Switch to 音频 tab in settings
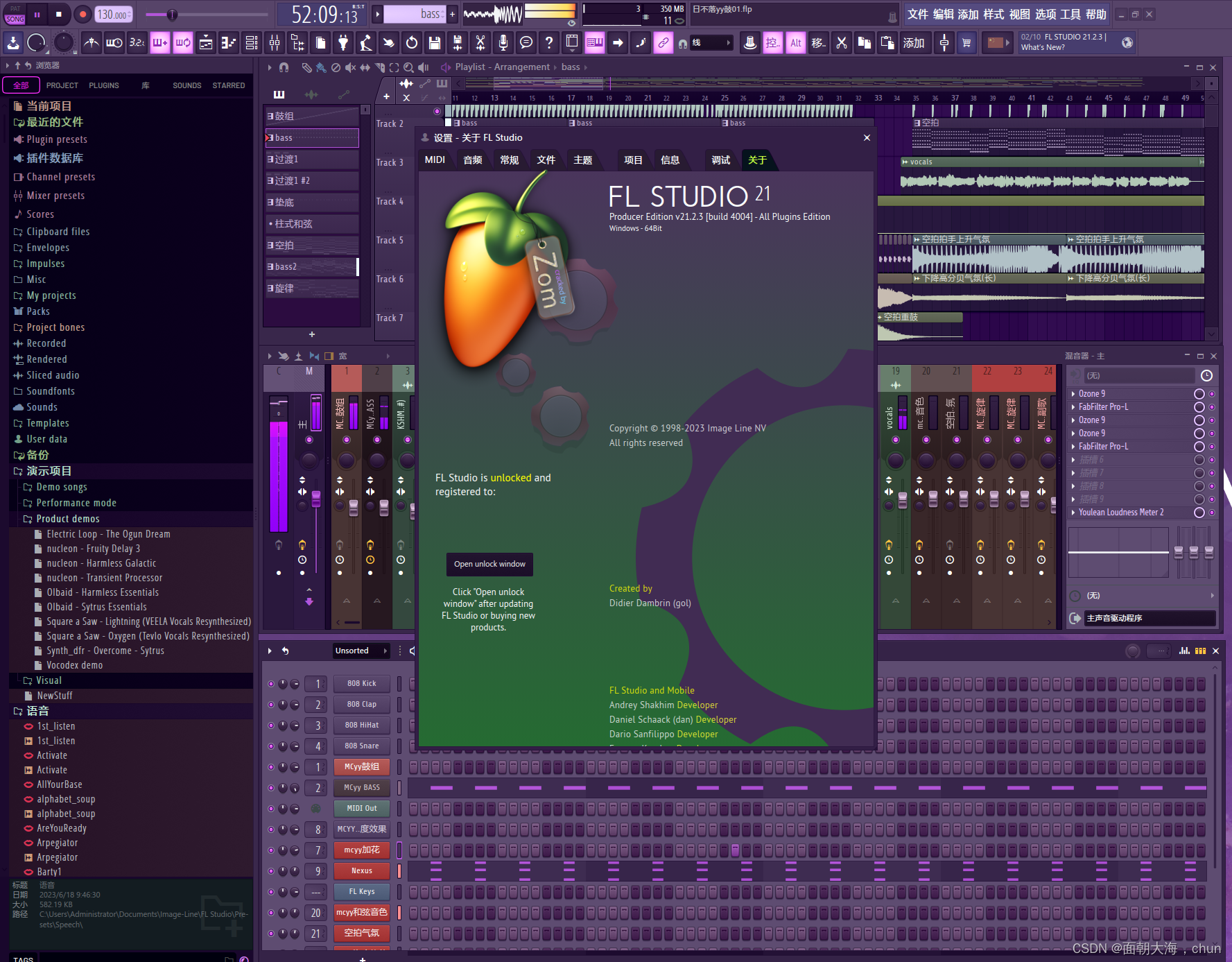The width and height of the screenshot is (1232, 962). pos(473,160)
